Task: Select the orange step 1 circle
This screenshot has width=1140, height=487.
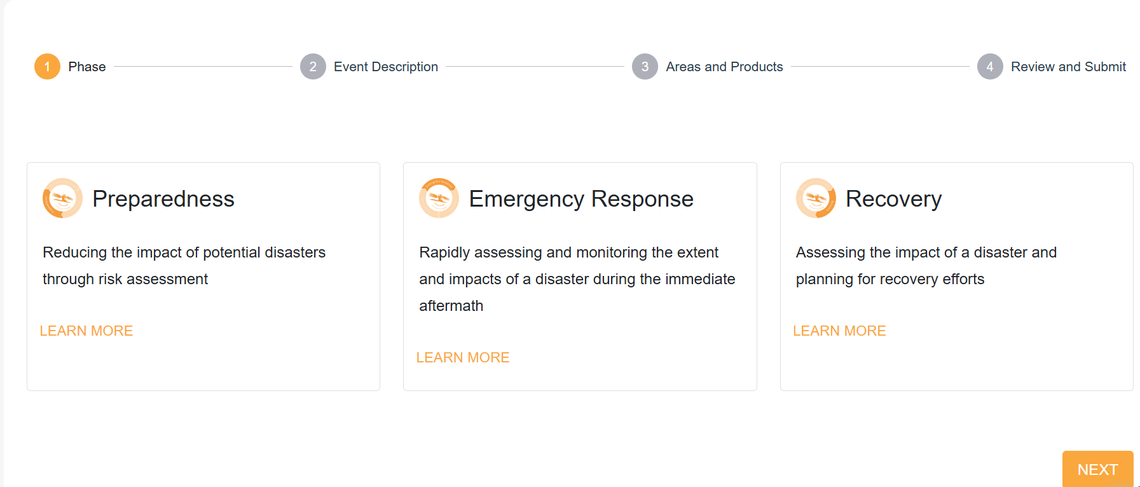Action: pyautogui.click(x=47, y=67)
